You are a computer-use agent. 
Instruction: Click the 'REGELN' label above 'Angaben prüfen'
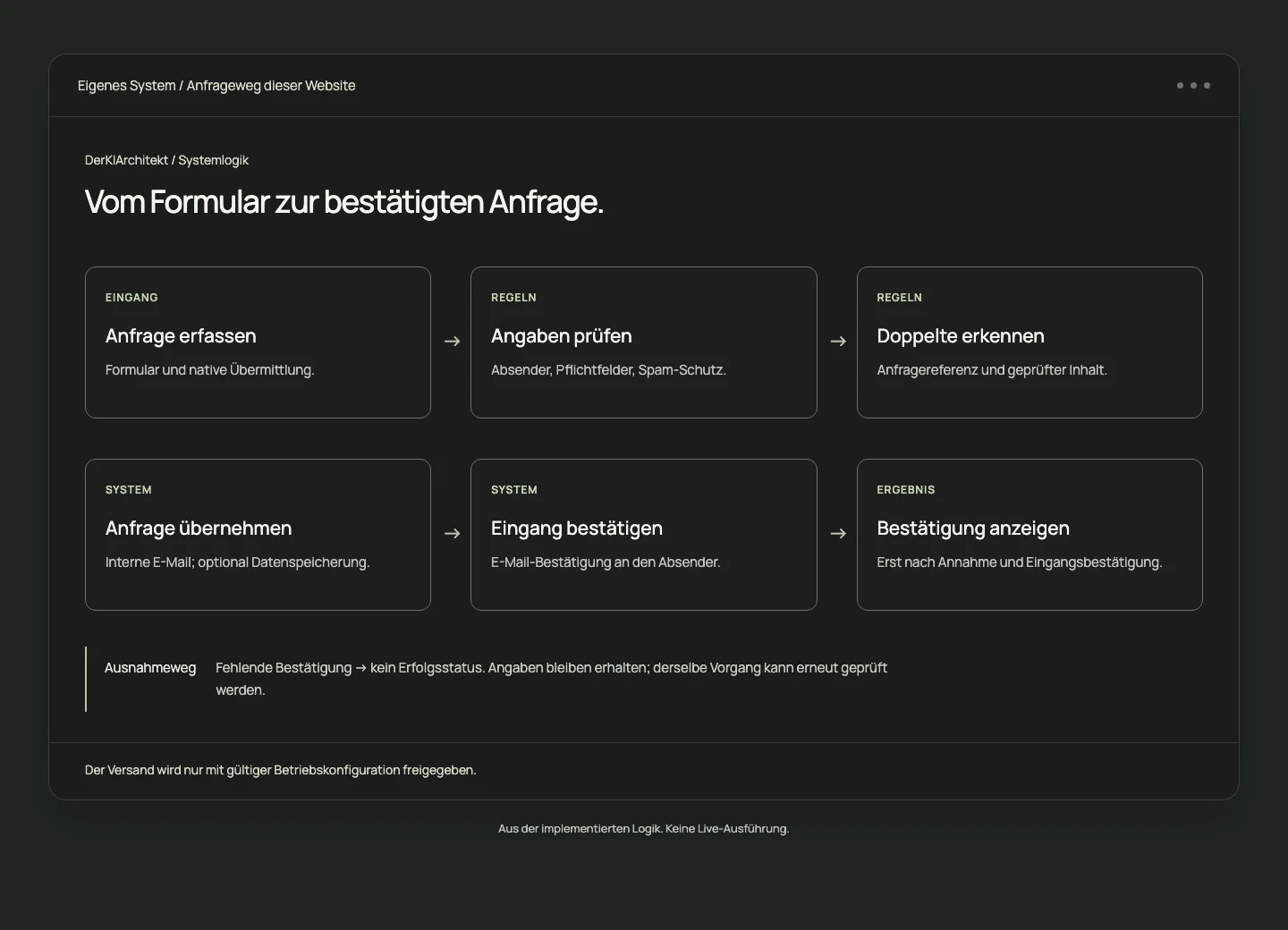coord(513,298)
